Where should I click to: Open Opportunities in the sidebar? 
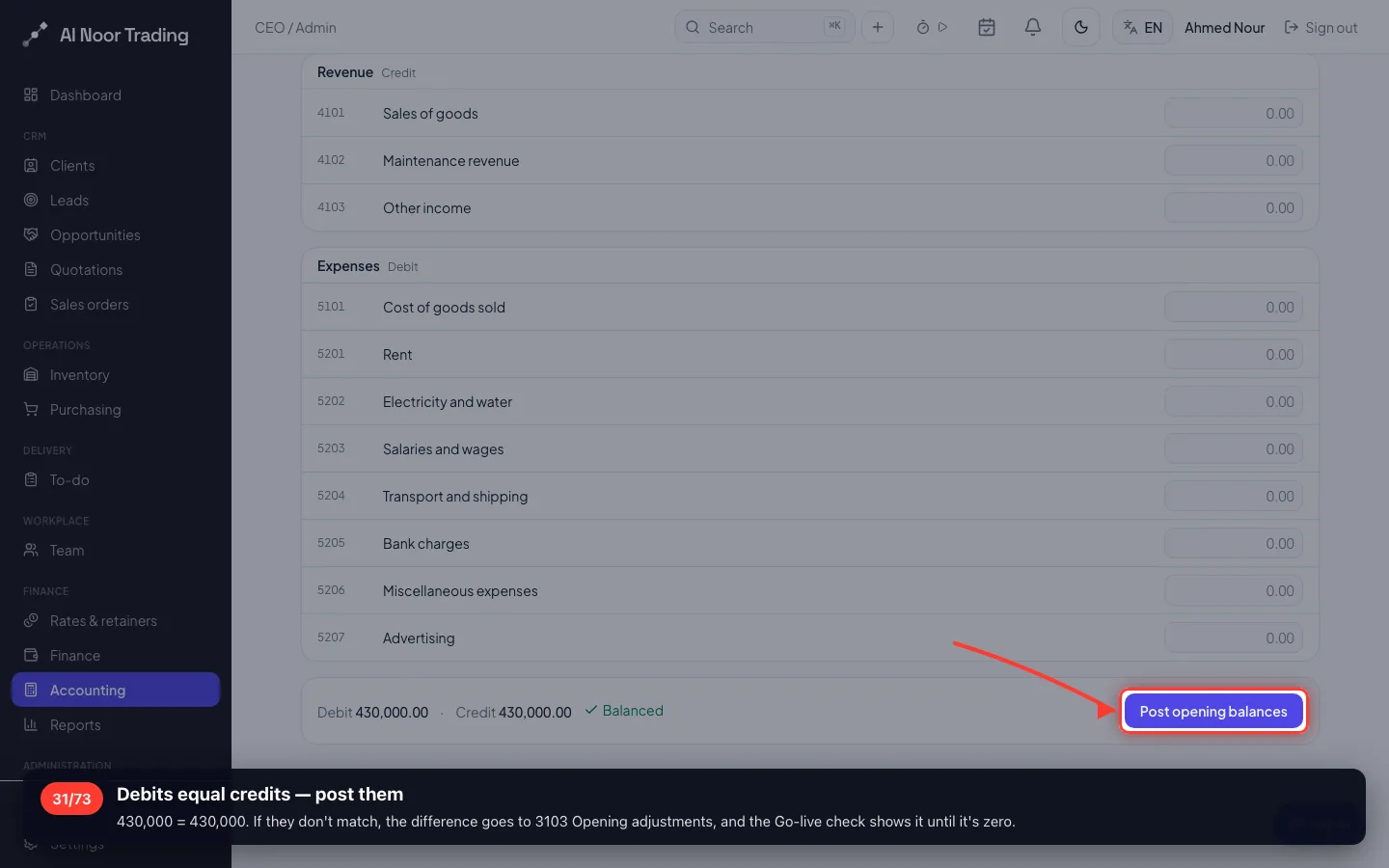pyautogui.click(x=116, y=234)
